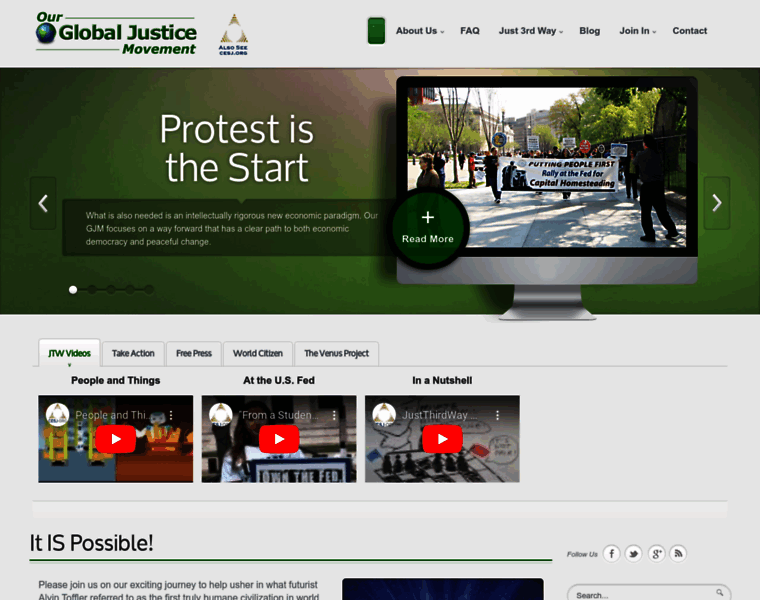
Task: Select the second slider pagination dot
Action: point(92,290)
